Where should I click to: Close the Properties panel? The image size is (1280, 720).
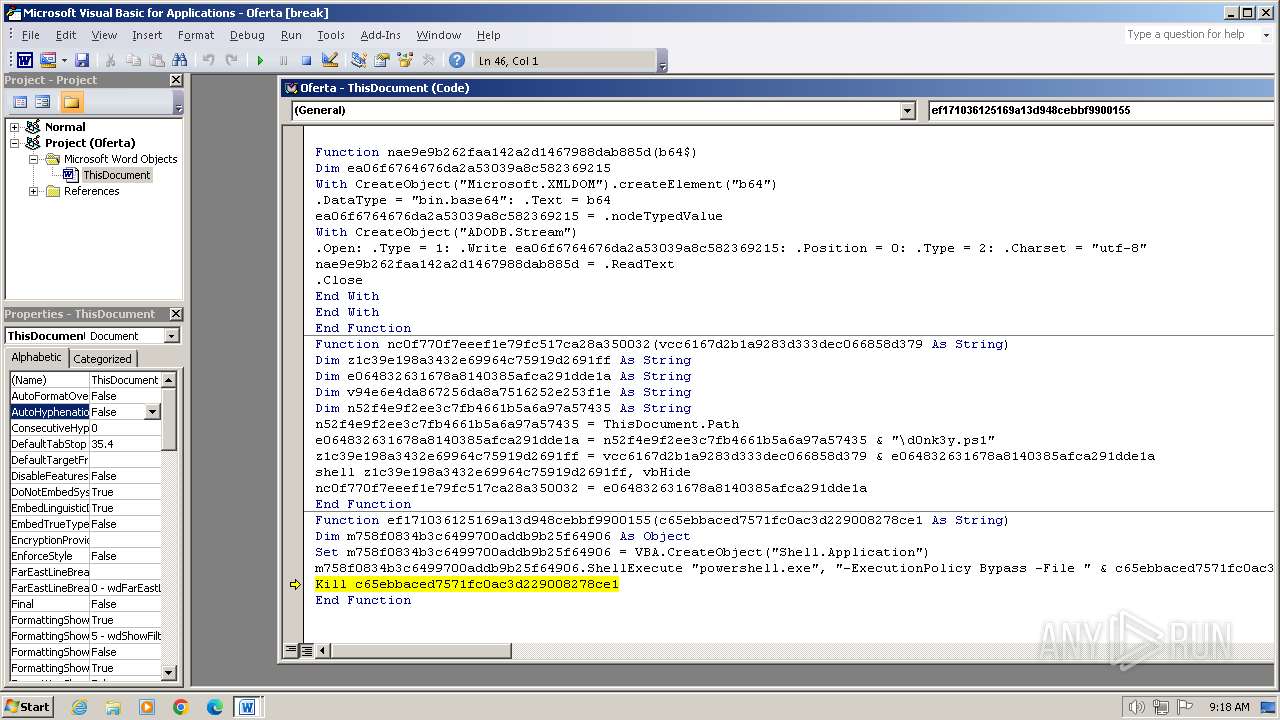tap(176, 314)
